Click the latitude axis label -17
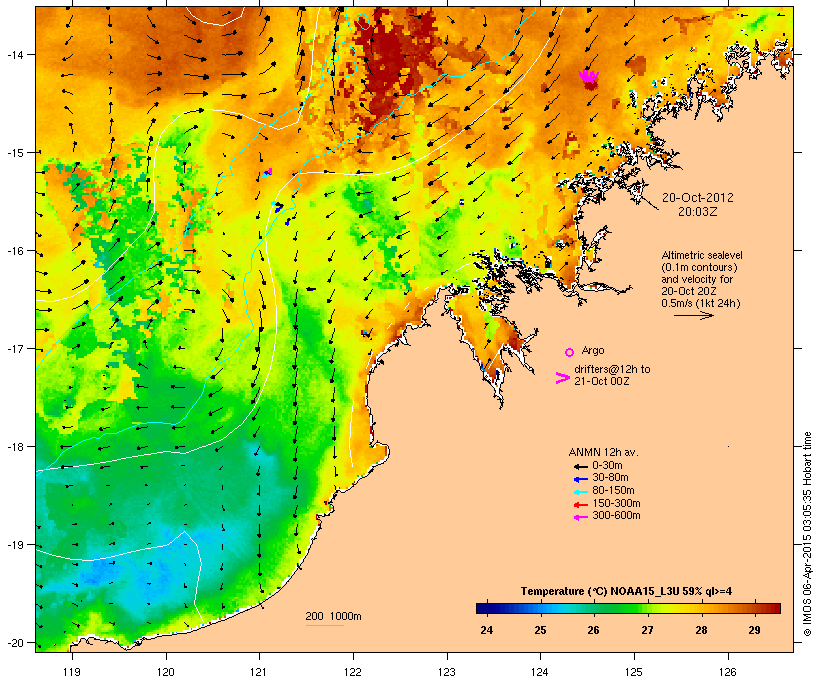Image resolution: width=820 pixels, height=680 pixels. point(15,349)
